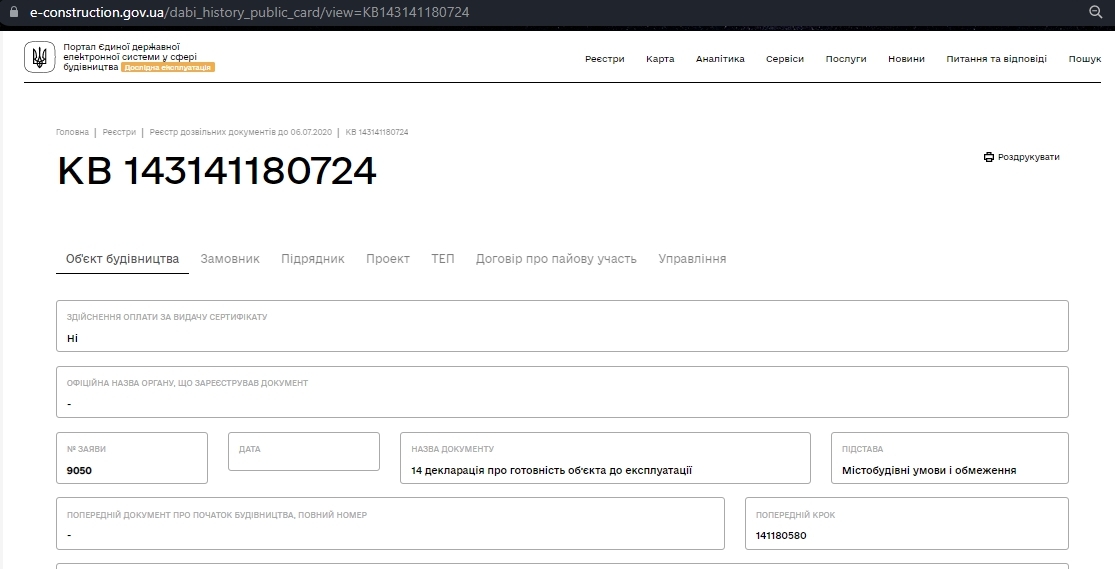Switch to the Проект tab
The width and height of the screenshot is (1115, 569).
point(388,259)
